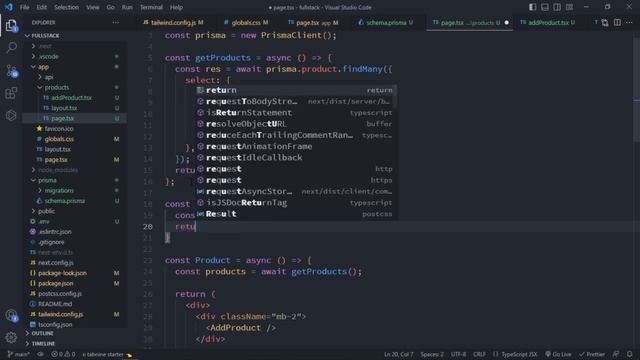Viewport: 640px width, 360px height.
Task: Collapse the FULLSTACK root folder
Action: (x=45, y=36)
